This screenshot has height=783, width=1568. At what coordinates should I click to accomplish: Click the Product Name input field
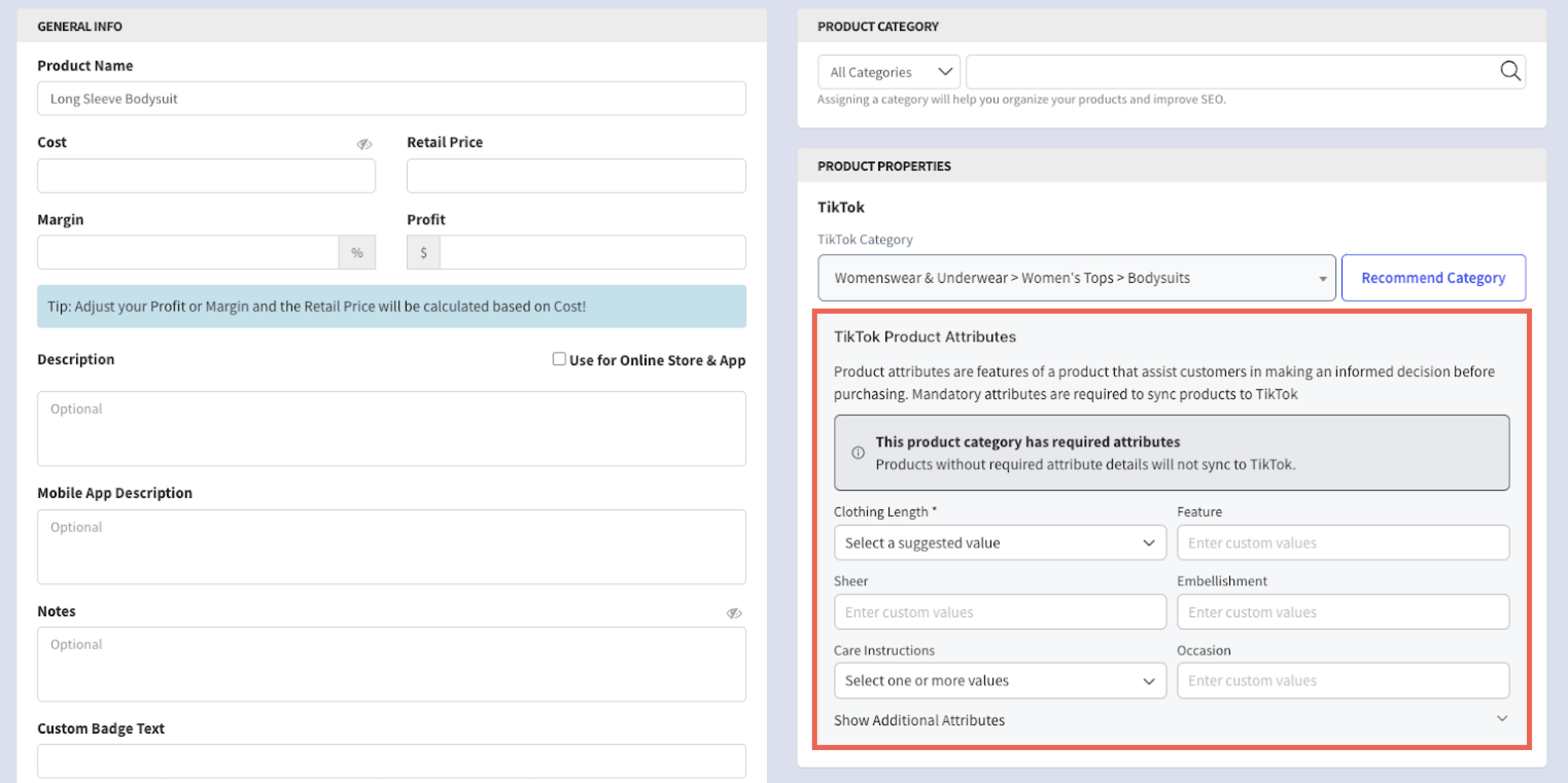tap(391, 99)
